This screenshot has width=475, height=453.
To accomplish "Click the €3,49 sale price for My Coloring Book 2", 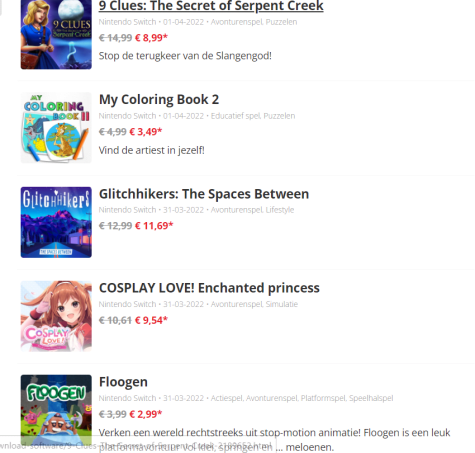I will (x=146, y=132).
